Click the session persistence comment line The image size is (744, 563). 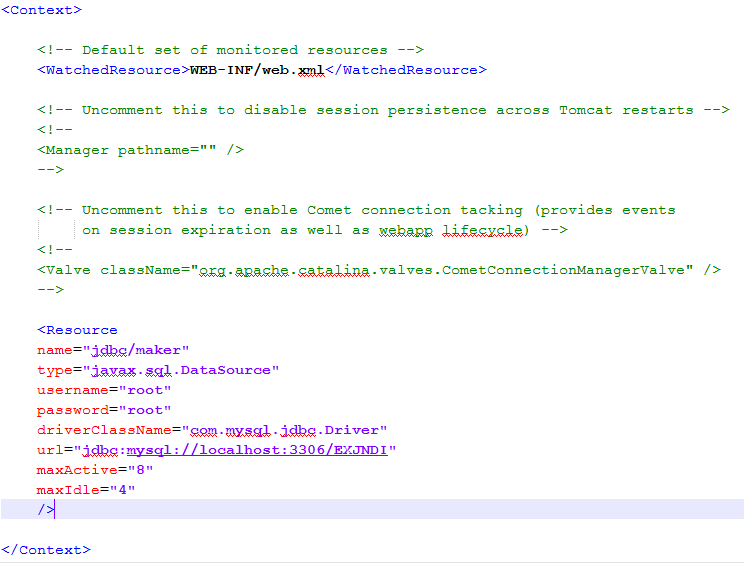(x=383, y=110)
